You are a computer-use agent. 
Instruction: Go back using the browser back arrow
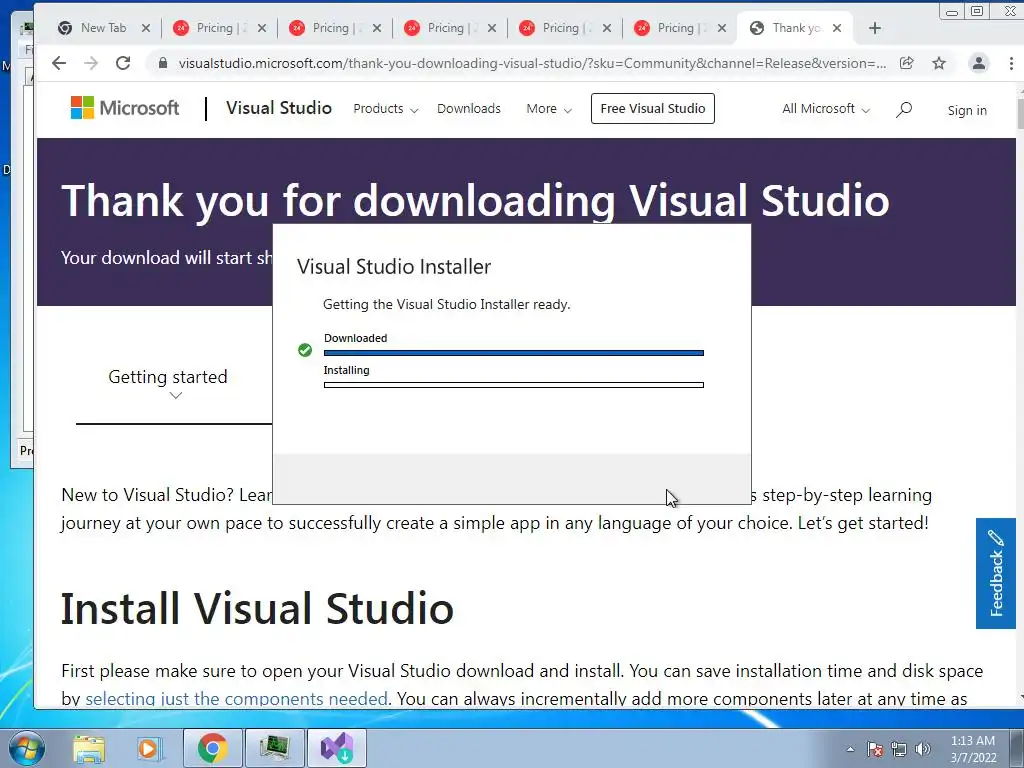(x=59, y=63)
